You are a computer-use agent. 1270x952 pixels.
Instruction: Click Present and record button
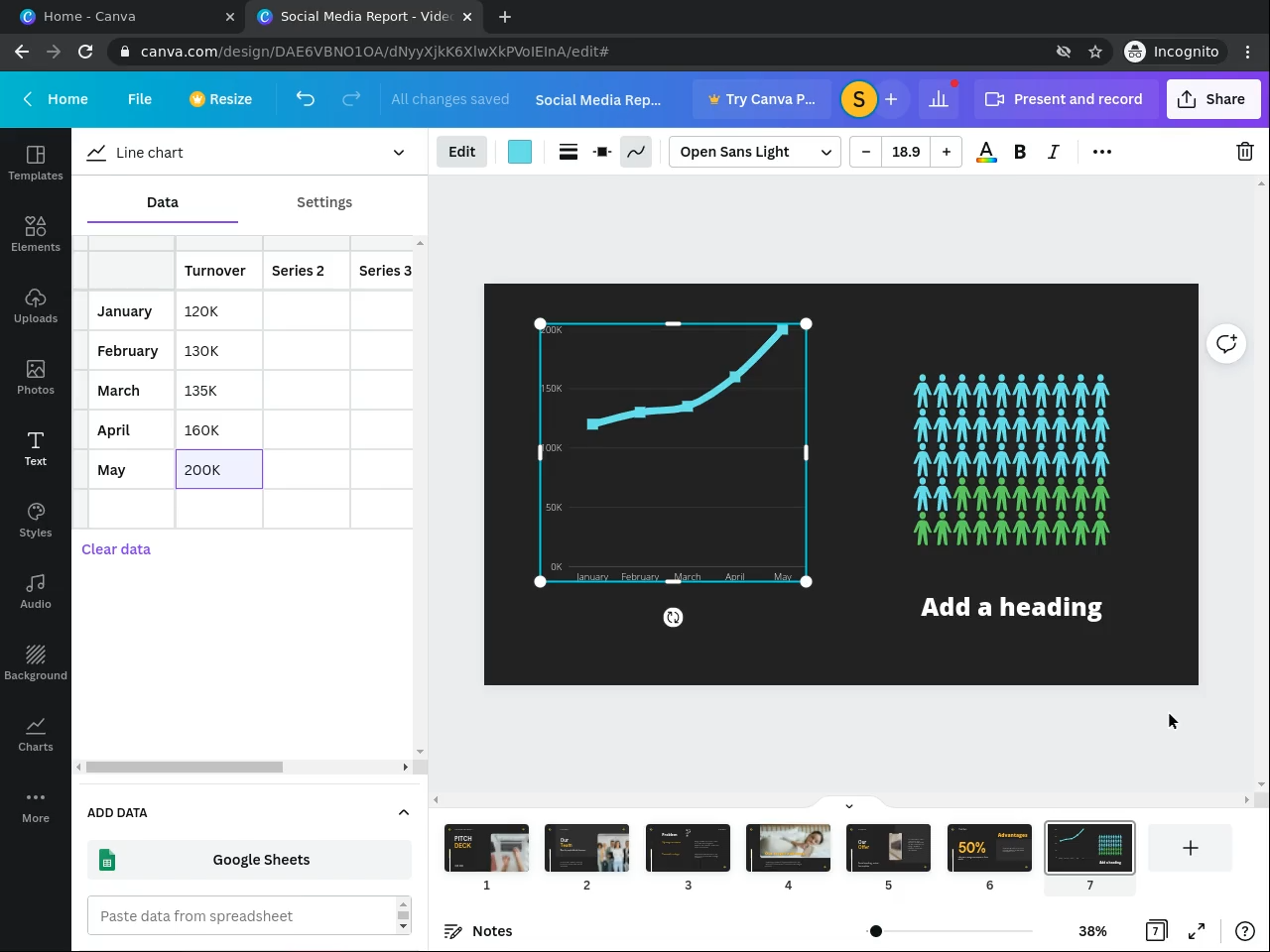[x=1065, y=99]
